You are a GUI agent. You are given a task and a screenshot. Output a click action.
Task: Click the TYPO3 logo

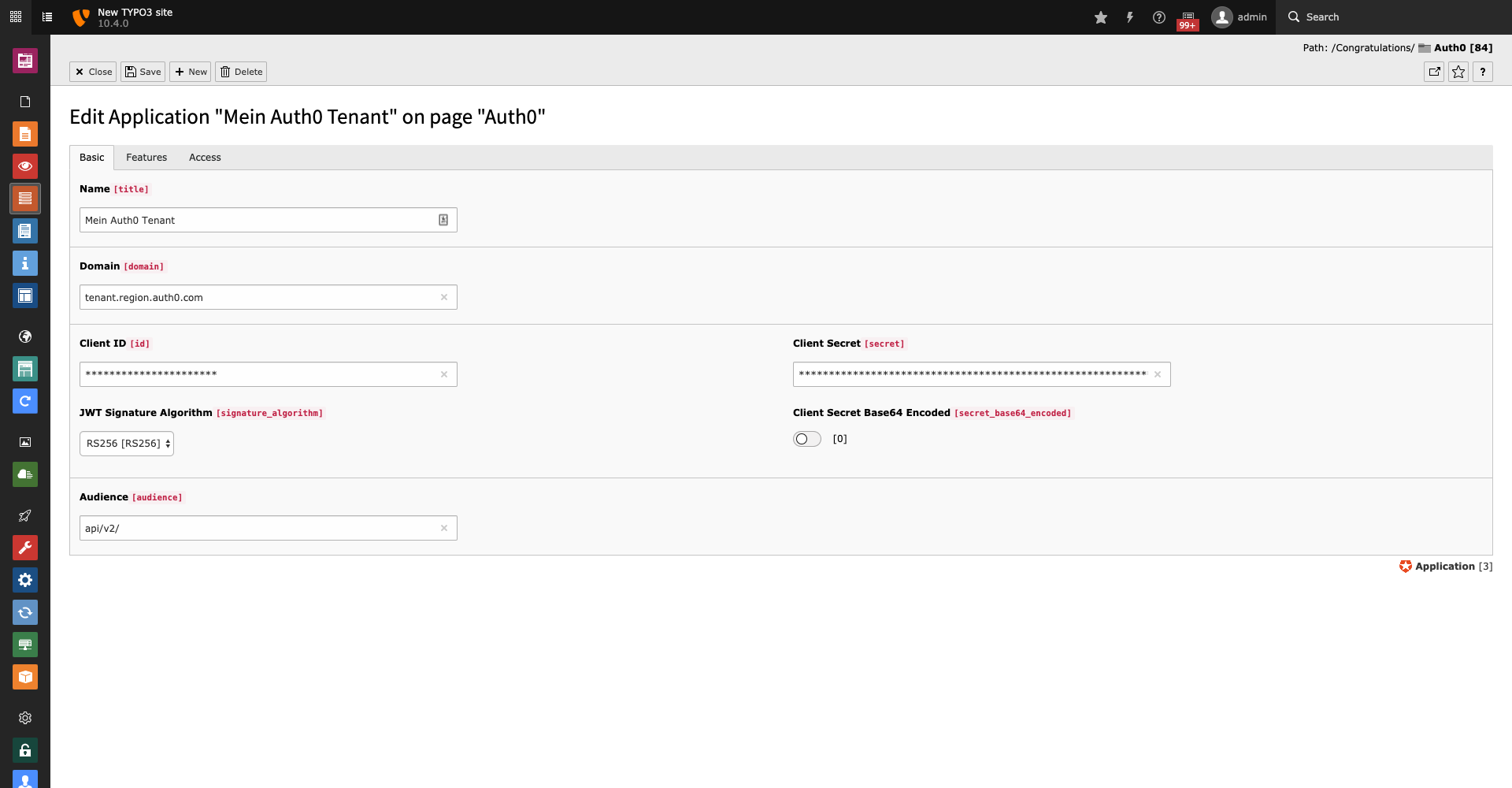coord(80,17)
